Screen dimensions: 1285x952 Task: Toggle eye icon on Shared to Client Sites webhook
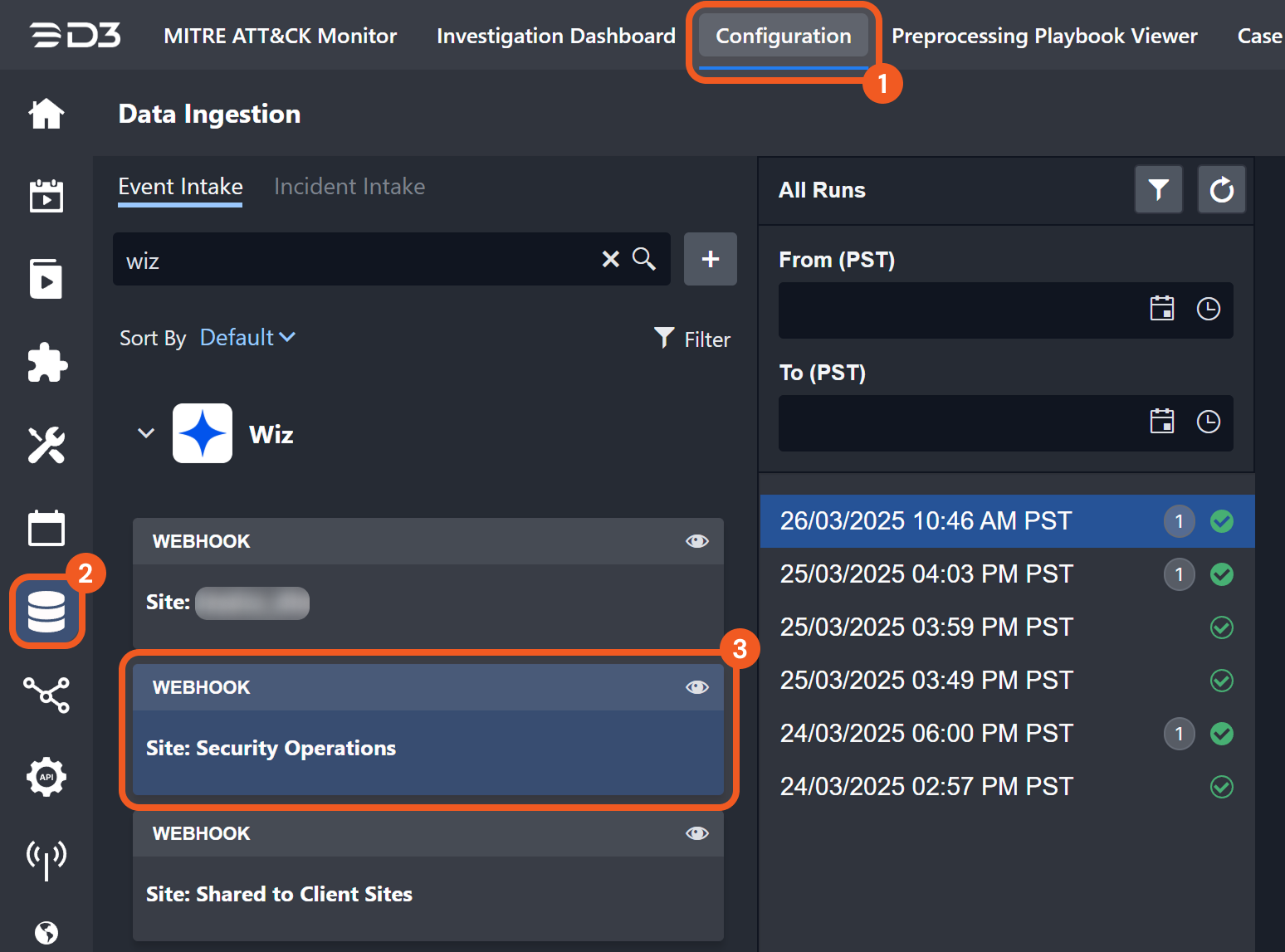696,833
